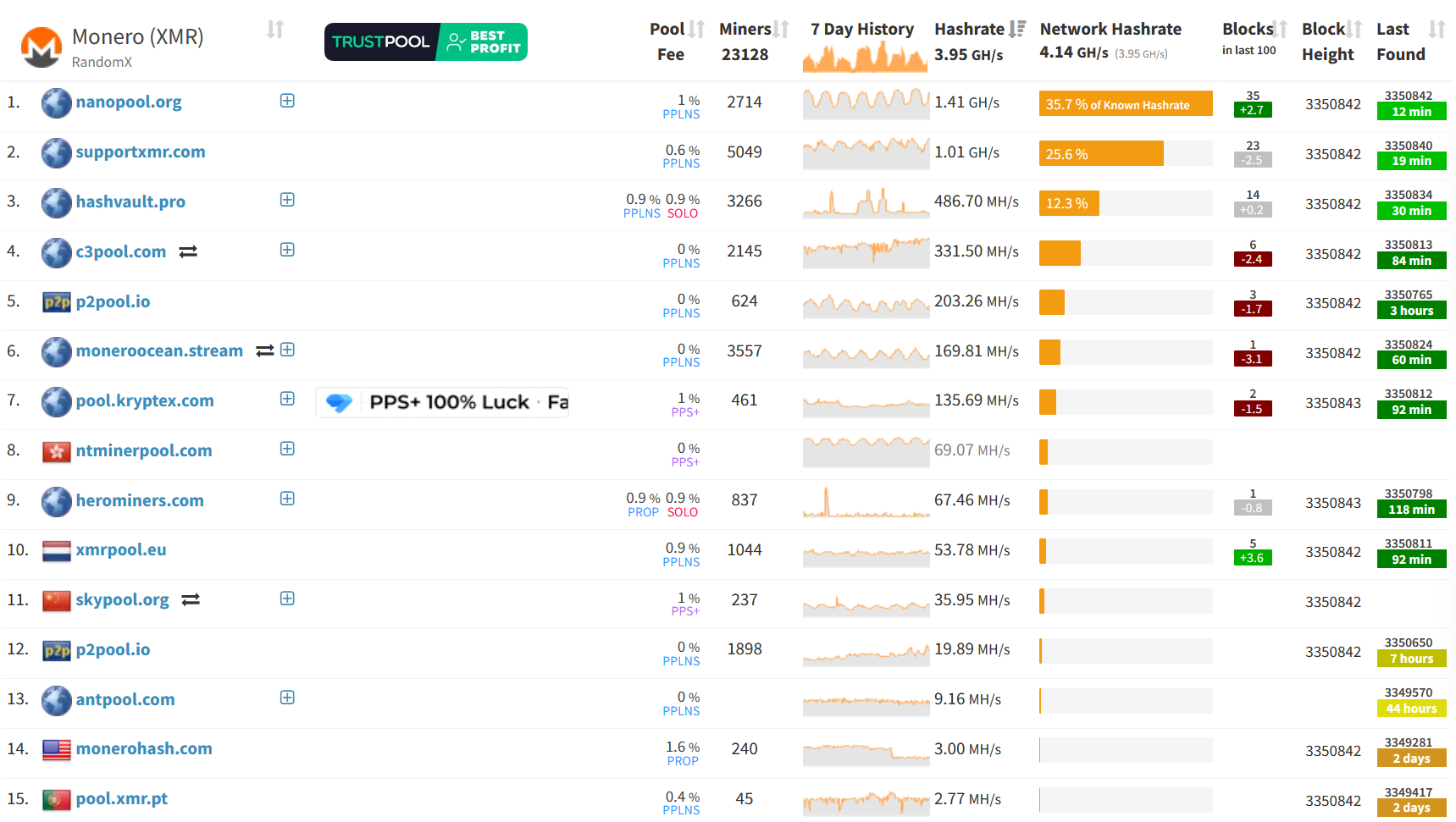Open TrustPool Best Profit banner
Screen dimensions: 1456x822
click(x=426, y=42)
